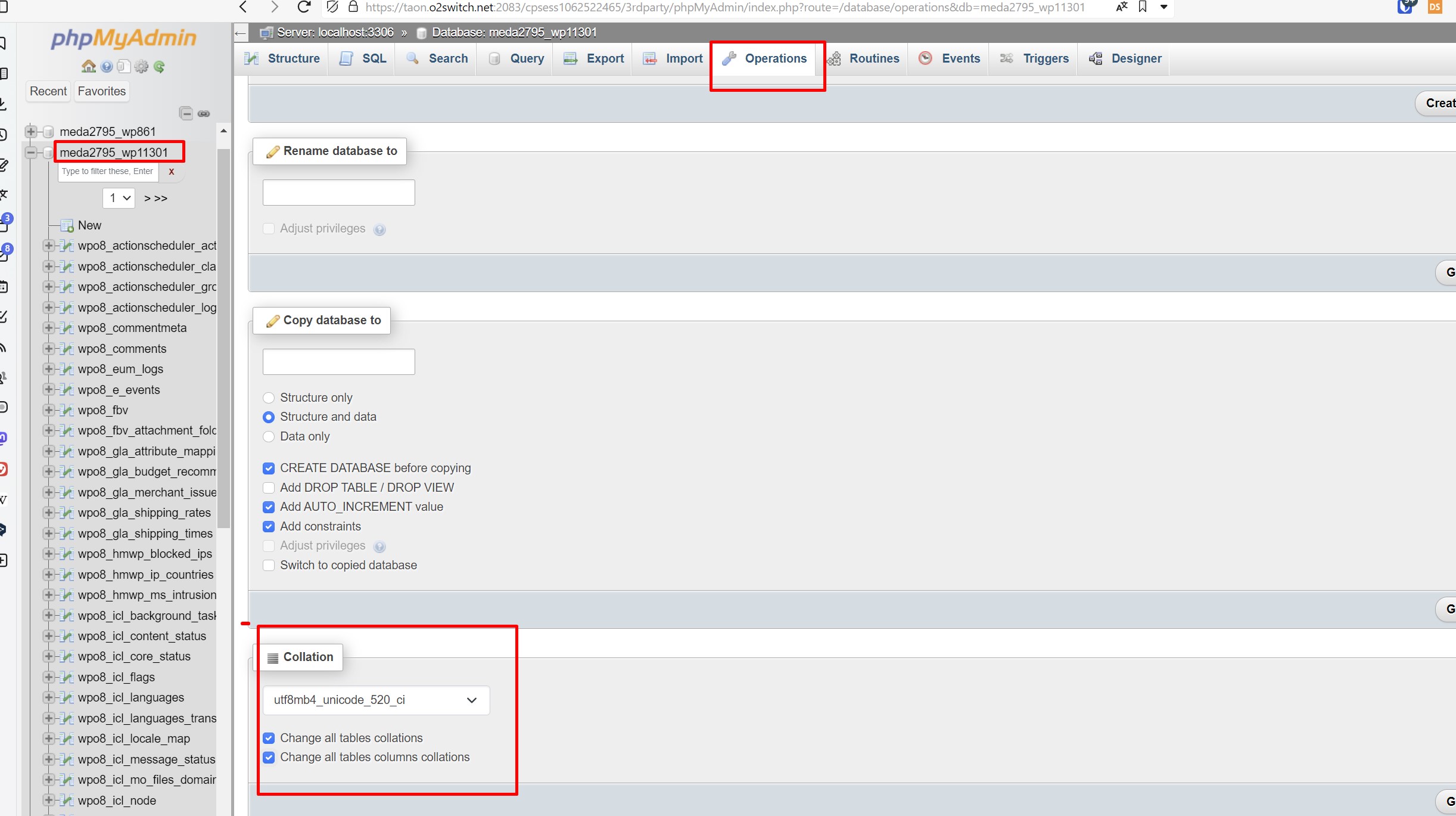Toggle Add AUTO_INCREMENT value checkbox

click(269, 507)
